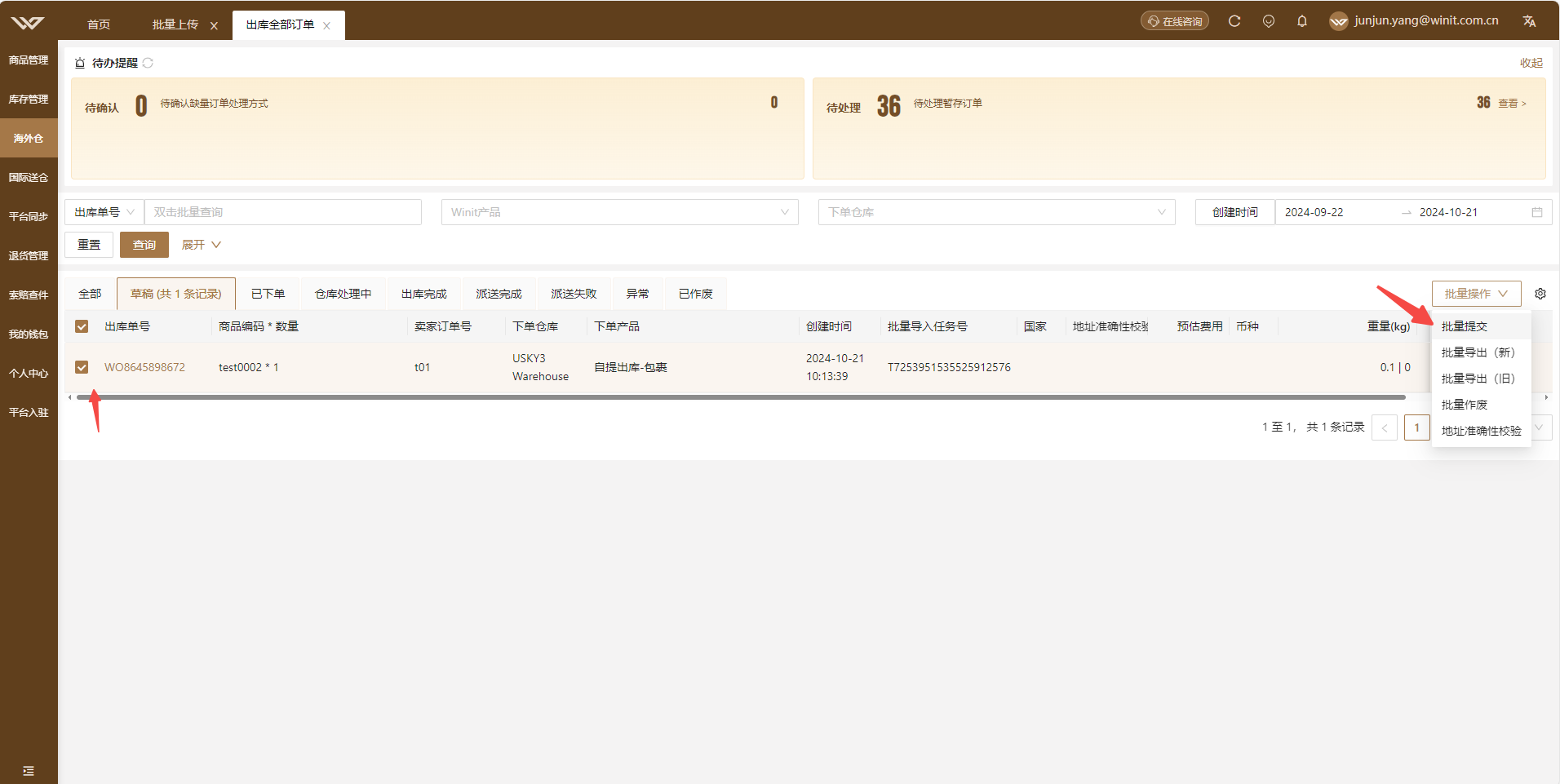Click the 查看 link for pending orders

pyautogui.click(x=1512, y=104)
